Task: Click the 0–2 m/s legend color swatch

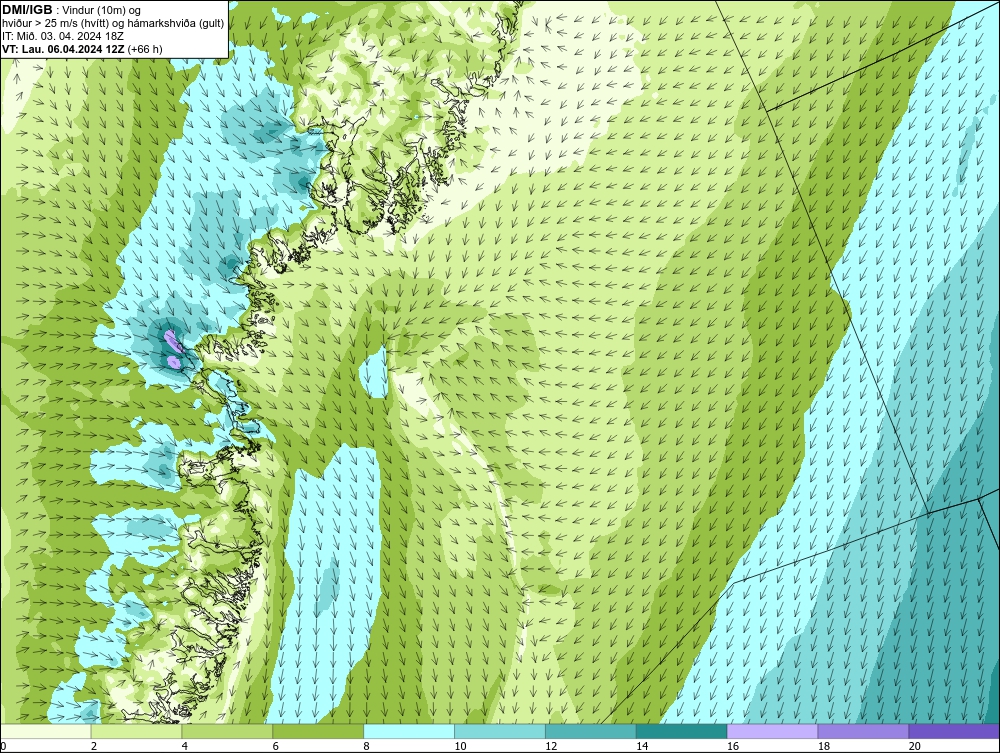Action: coord(46,731)
